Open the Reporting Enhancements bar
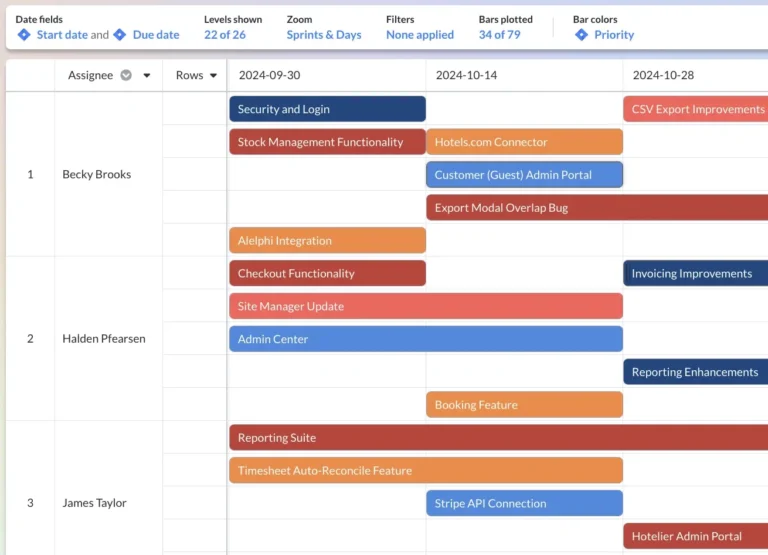 click(696, 371)
